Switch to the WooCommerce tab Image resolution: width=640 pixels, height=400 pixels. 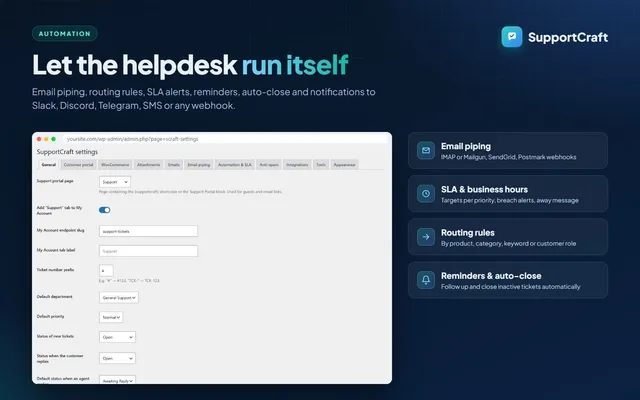[x=115, y=164]
